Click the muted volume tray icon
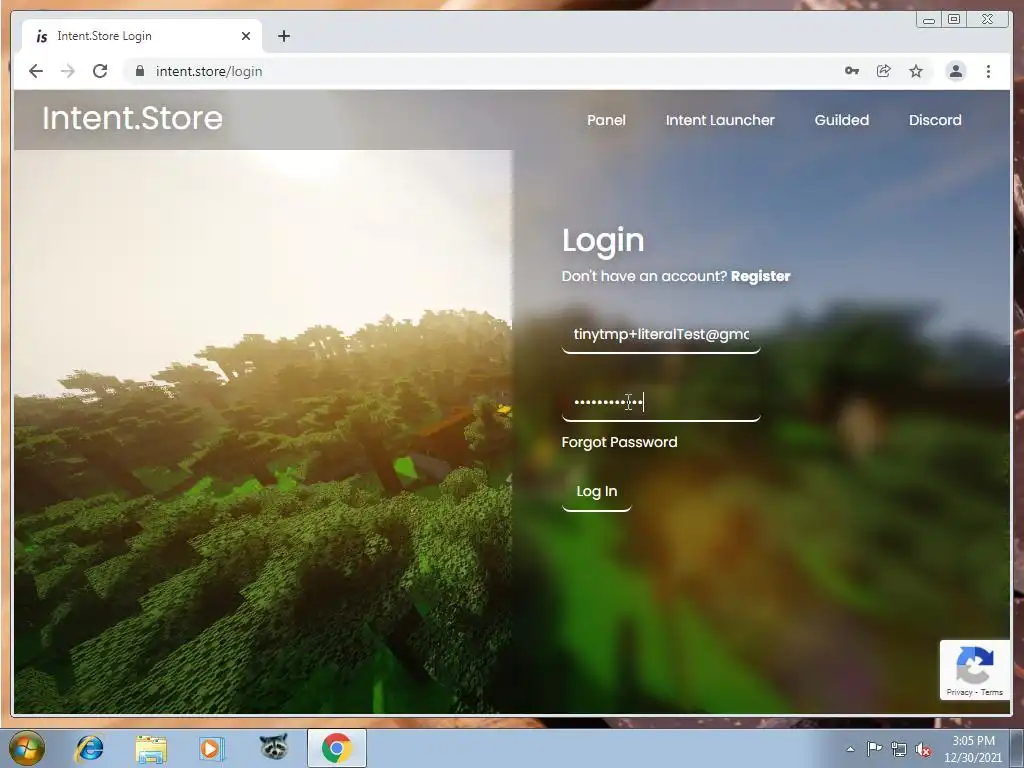1024x768 pixels. 923,750
